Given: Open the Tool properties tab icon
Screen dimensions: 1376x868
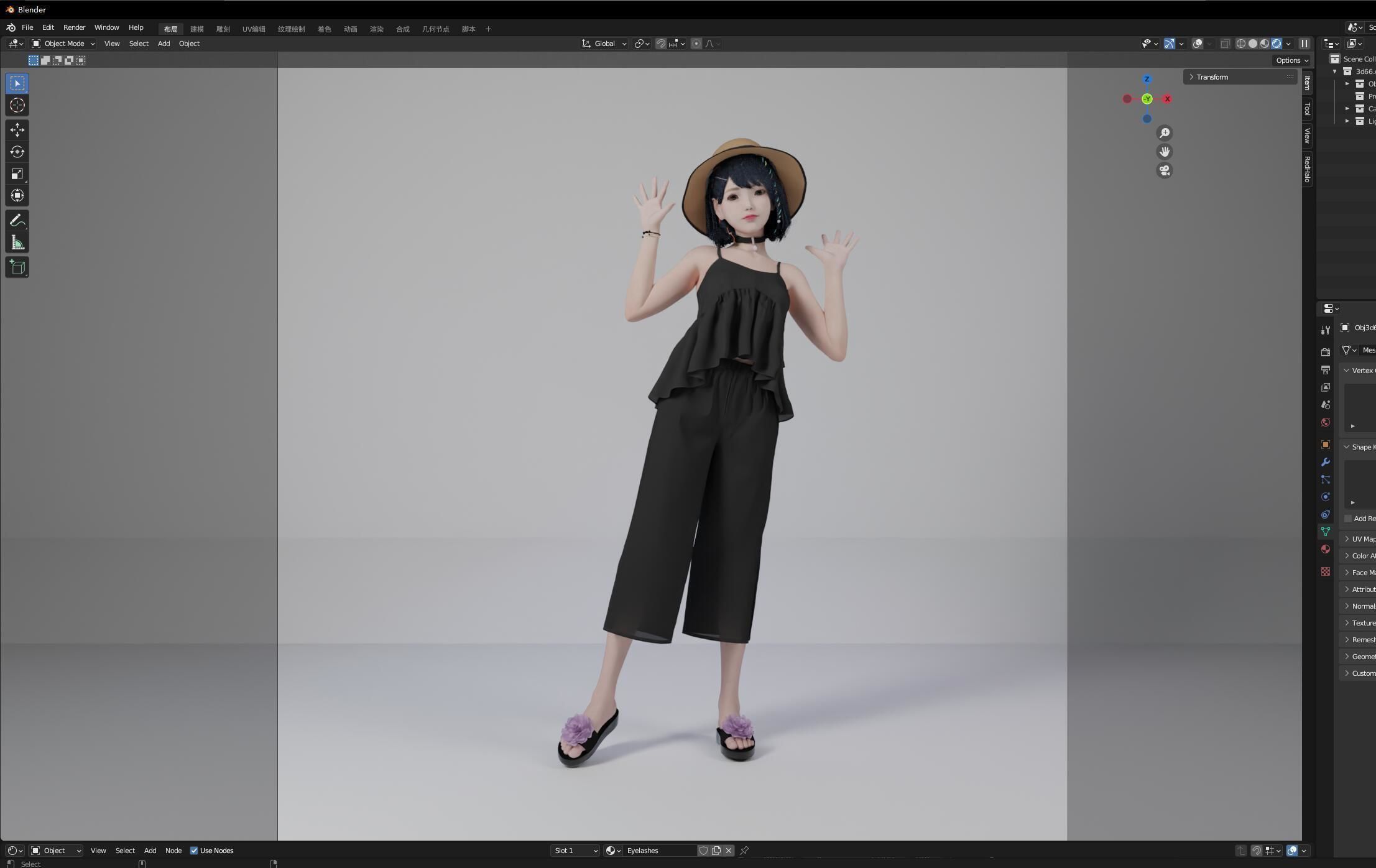Looking at the screenshot, I should (x=1325, y=330).
